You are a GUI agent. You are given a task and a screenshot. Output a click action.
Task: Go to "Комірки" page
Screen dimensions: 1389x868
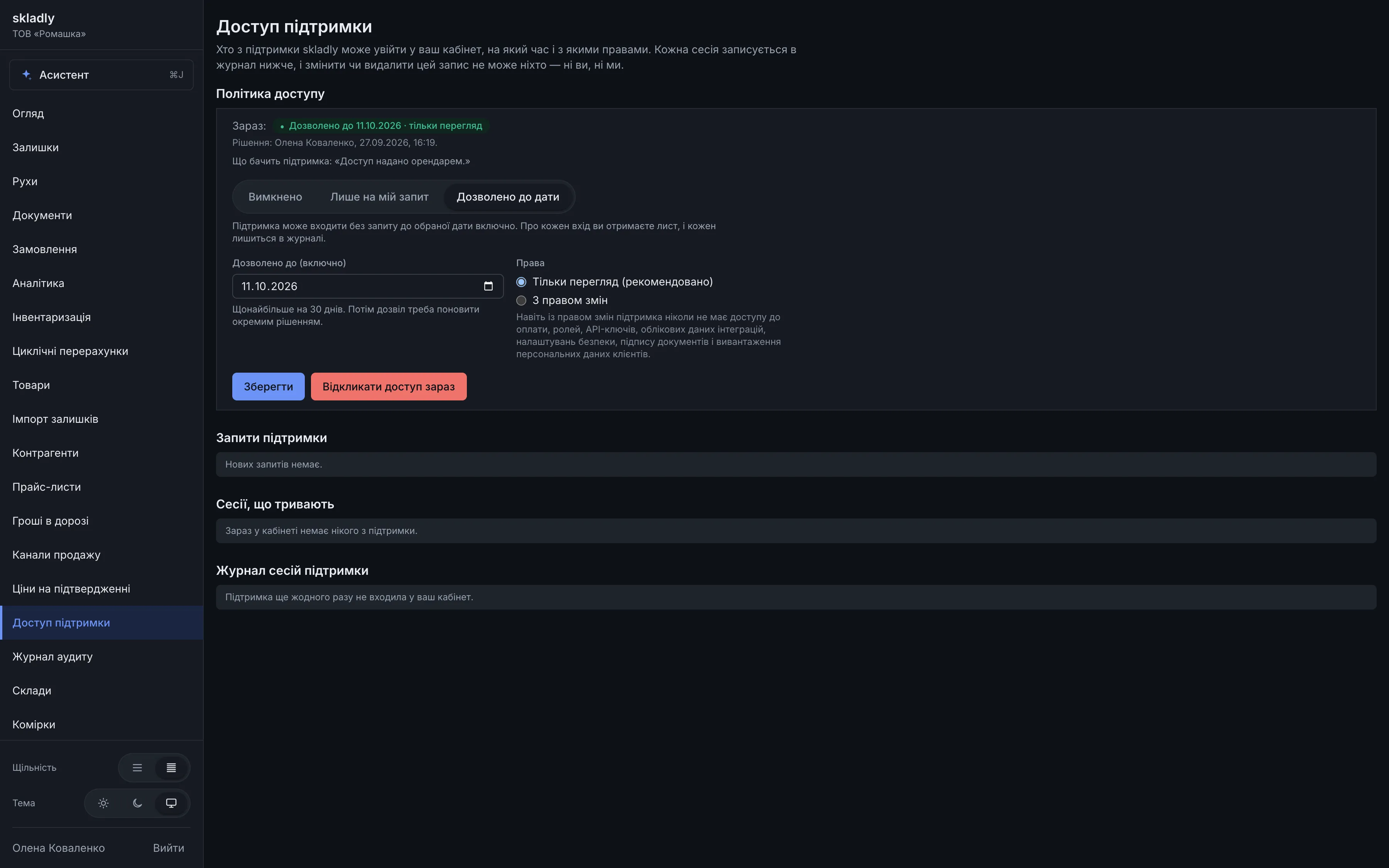coord(101,724)
